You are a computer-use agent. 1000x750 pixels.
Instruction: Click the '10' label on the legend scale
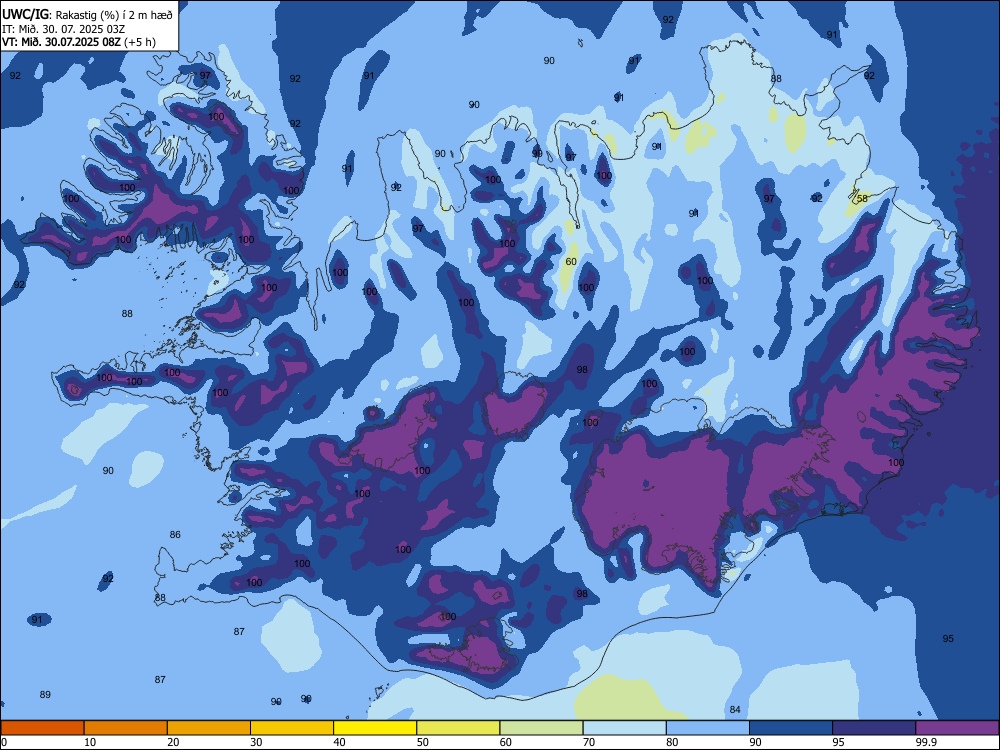[90, 742]
